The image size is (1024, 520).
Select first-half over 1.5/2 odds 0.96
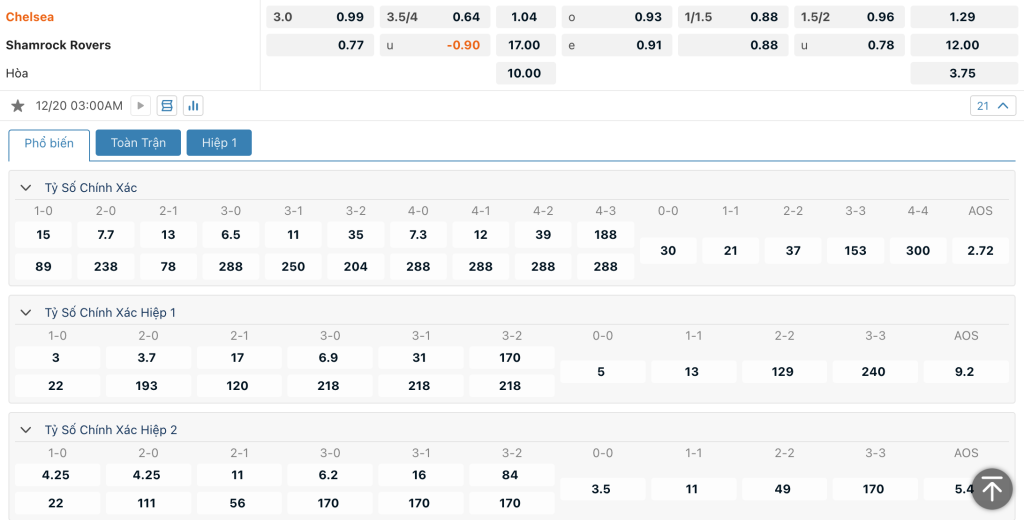tap(850, 17)
